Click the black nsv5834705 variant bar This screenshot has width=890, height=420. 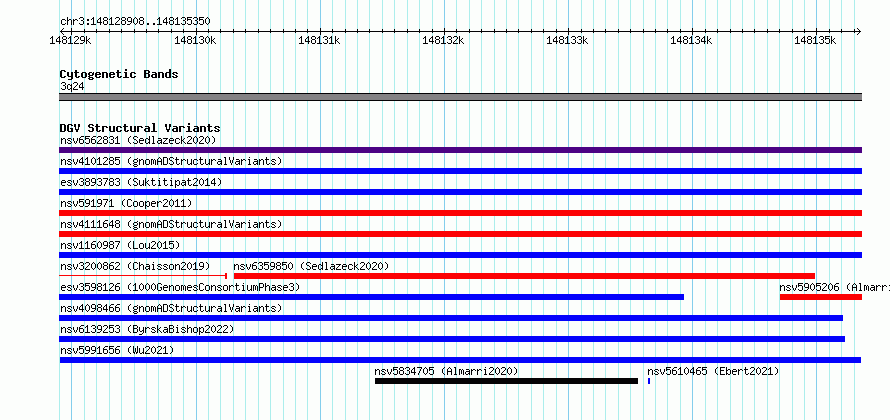506,381
